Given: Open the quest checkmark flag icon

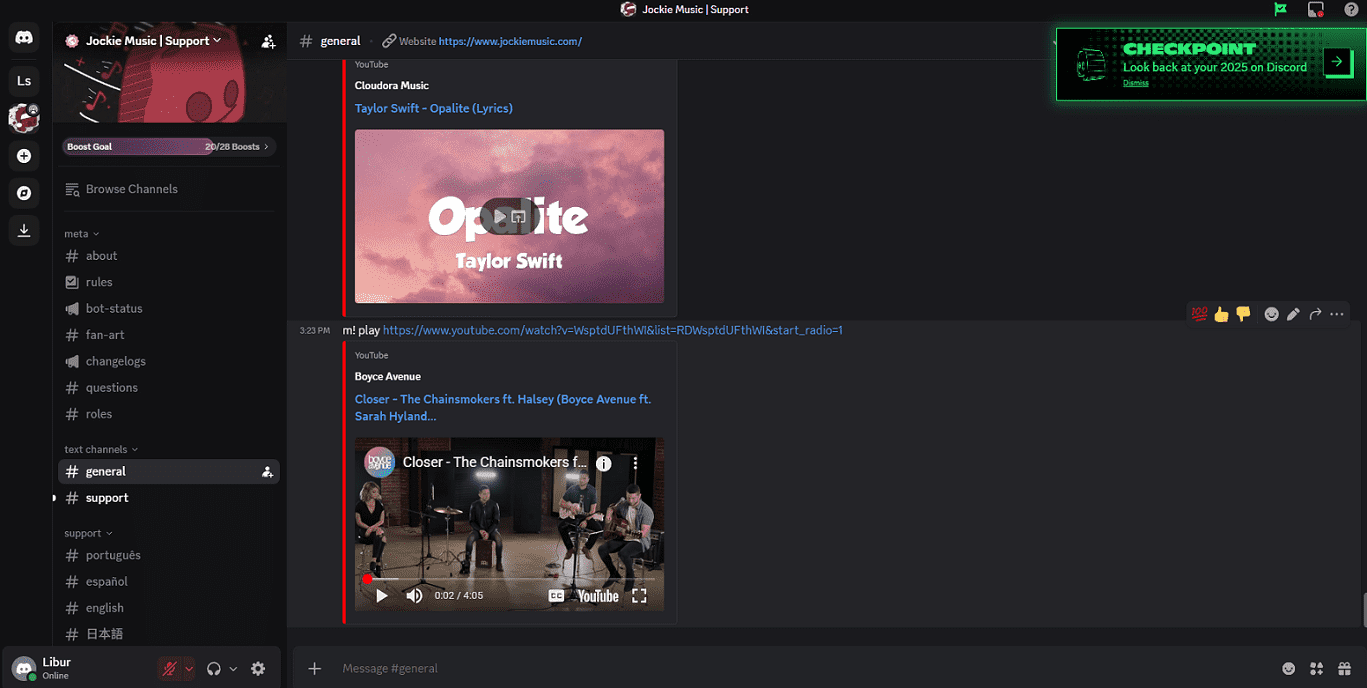Looking at the screenshot, I should click(x=1280, y=9).
